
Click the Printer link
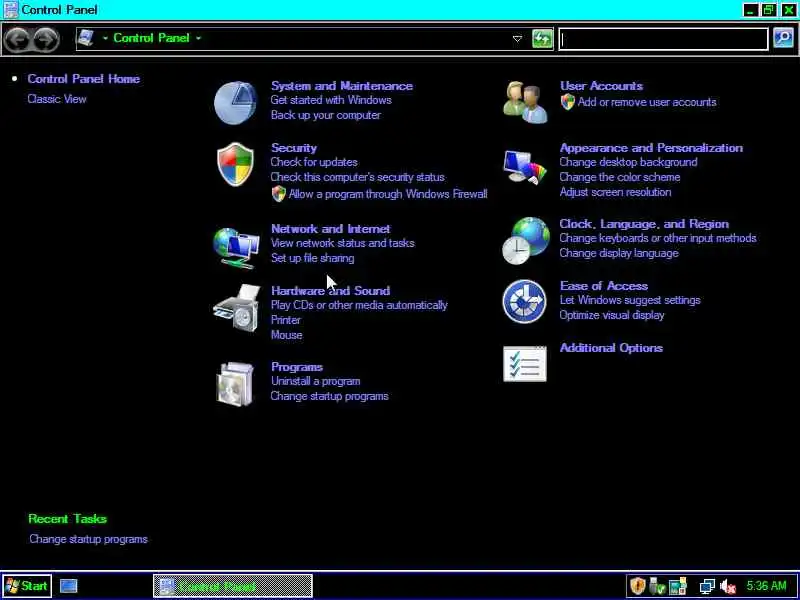coord(286,320)
